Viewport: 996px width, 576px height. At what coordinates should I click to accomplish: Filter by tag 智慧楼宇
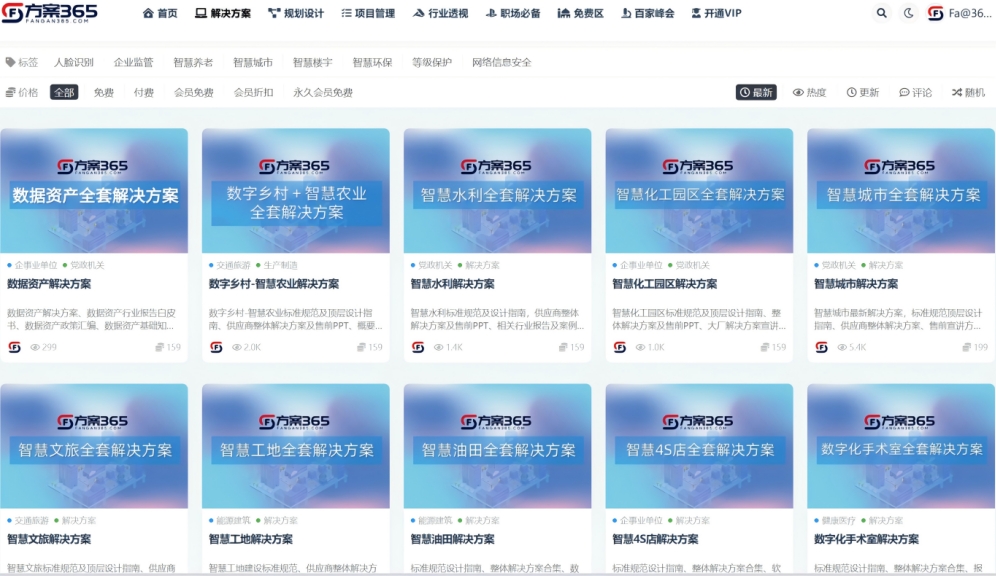[313, 62]
